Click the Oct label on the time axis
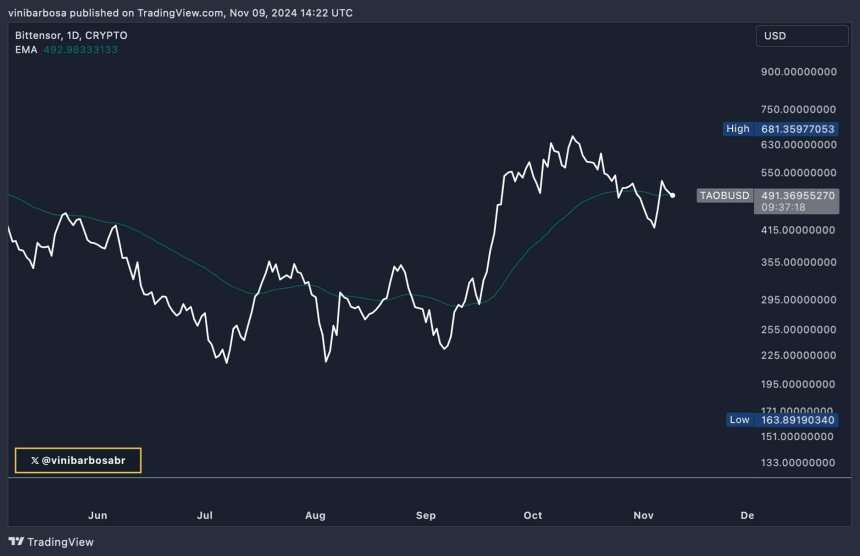The height and width of the screenshot is (556, 860). (x=533, y=515)
